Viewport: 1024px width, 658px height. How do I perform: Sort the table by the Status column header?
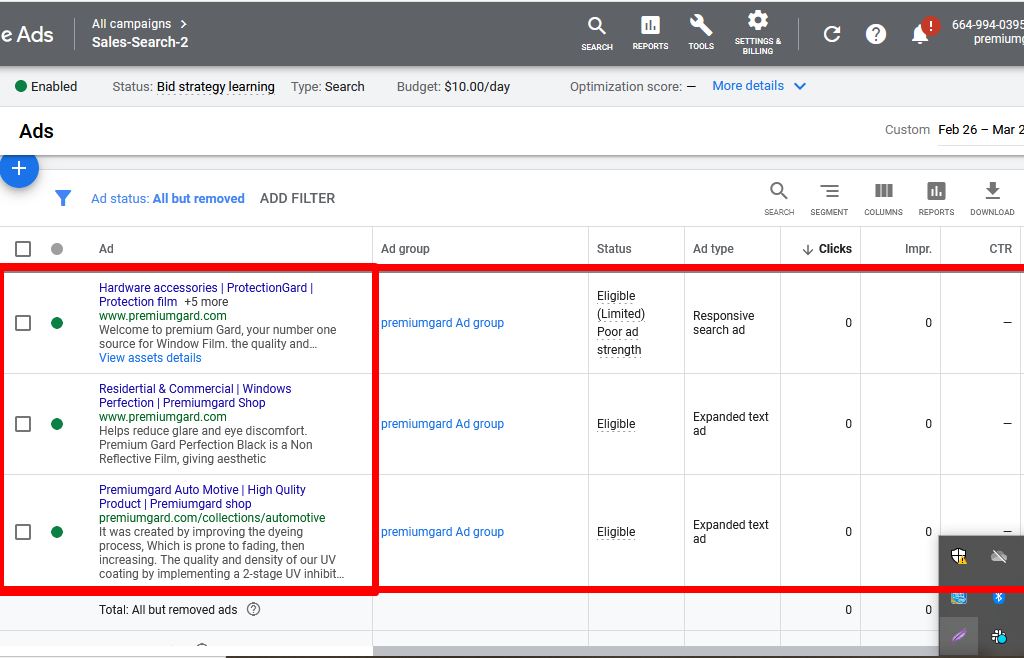click(x=614, y=249)
